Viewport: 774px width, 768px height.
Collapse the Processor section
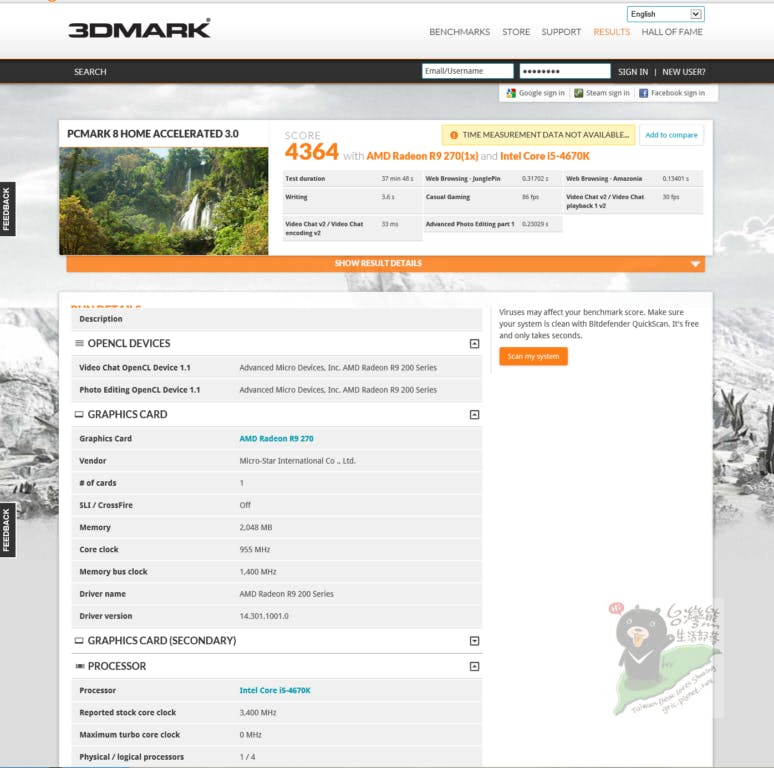pyautogui.click(x=474, y=667)
